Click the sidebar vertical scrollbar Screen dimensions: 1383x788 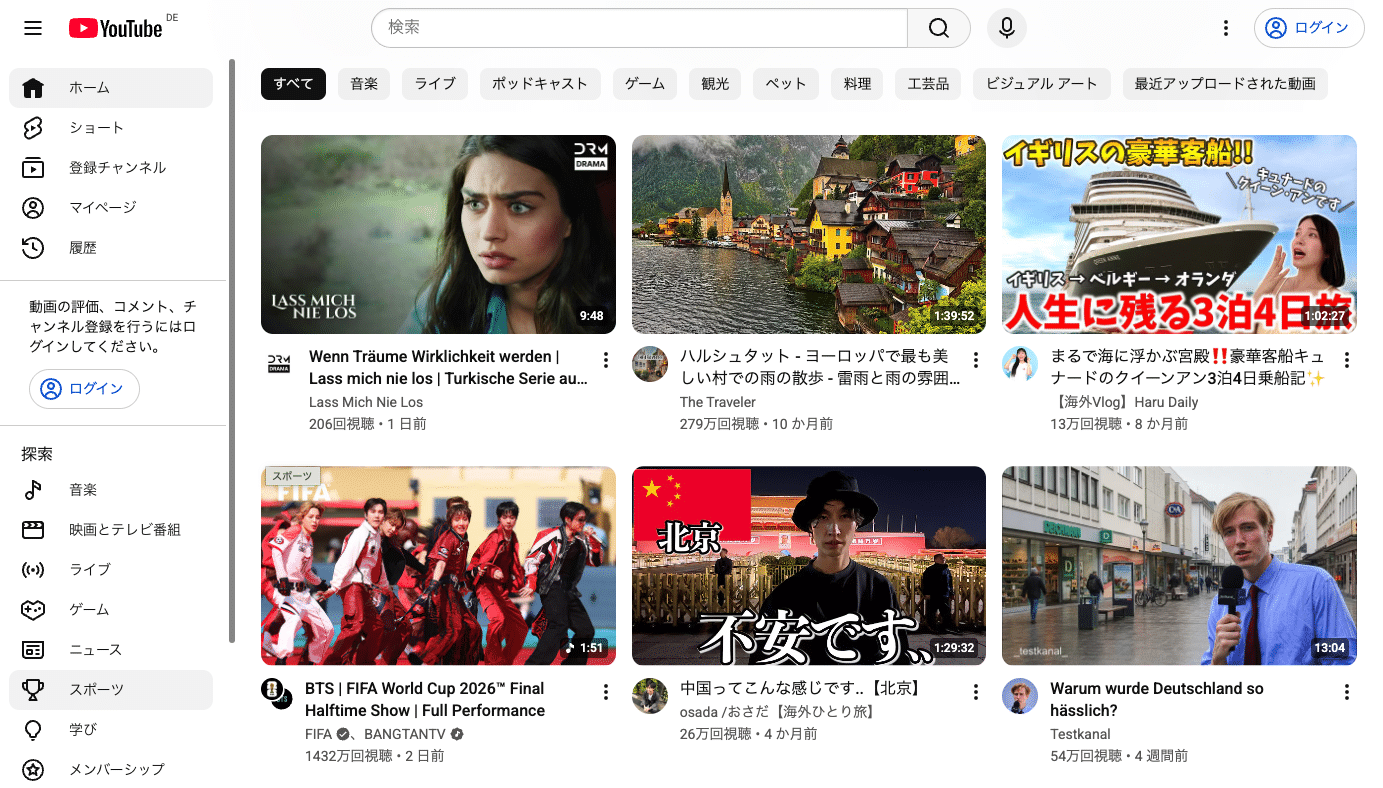point(232,350)
